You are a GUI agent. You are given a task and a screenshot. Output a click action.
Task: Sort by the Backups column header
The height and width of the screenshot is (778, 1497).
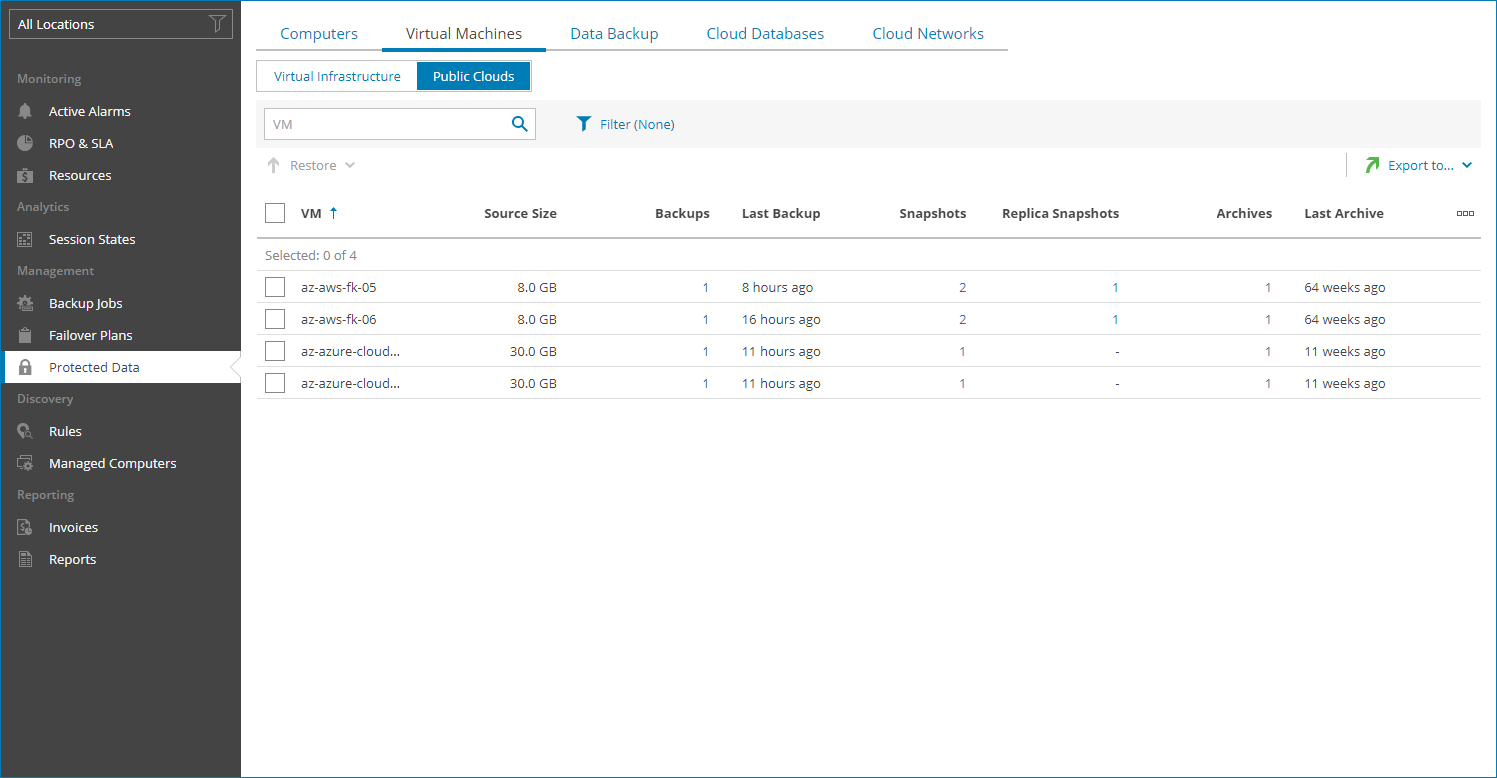click(x=682, y=213)
